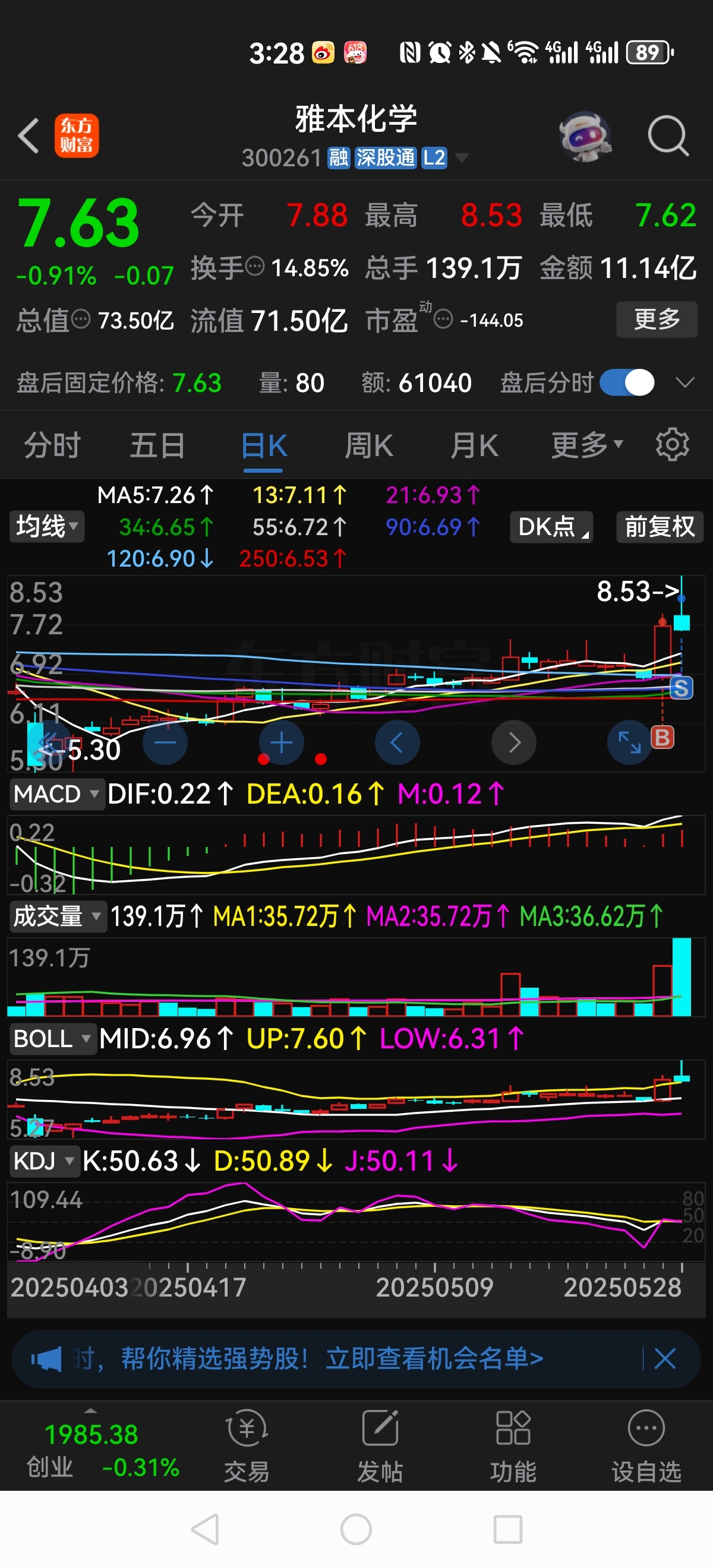713x1568 pixels.
Task: Open the BOLL indicator dropdown
Action: pos(52,1038)
